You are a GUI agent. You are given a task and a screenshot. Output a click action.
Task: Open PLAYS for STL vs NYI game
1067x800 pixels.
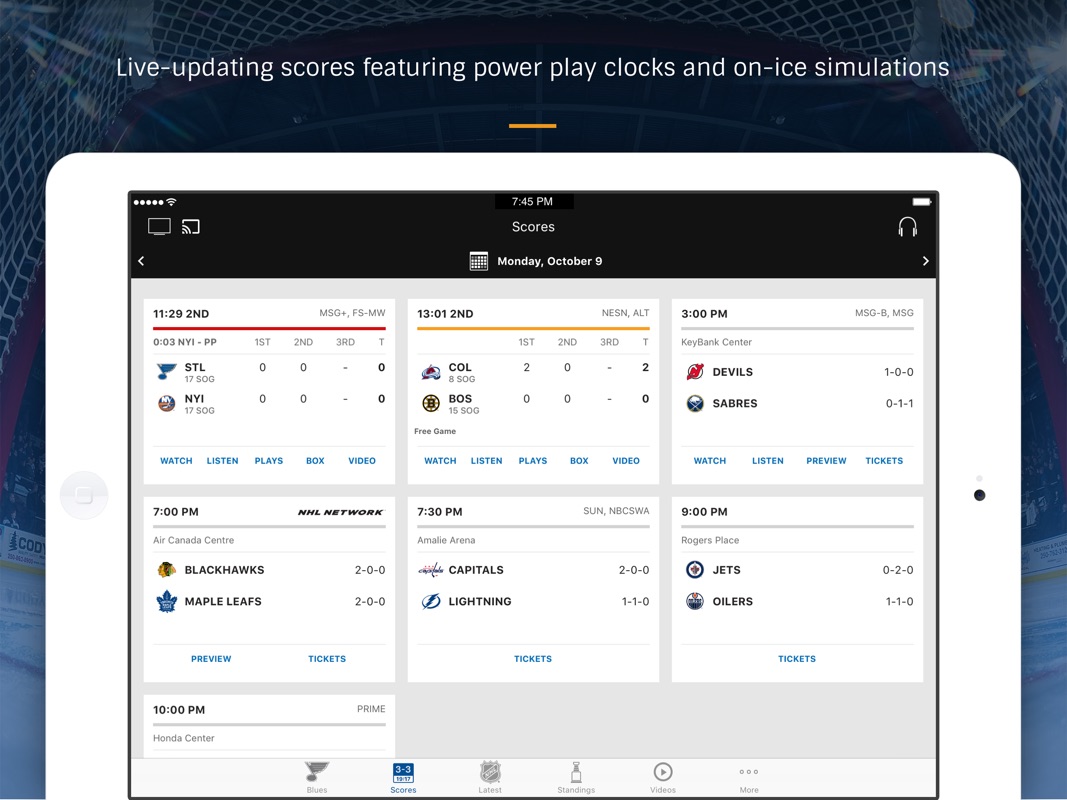(269, 461)
